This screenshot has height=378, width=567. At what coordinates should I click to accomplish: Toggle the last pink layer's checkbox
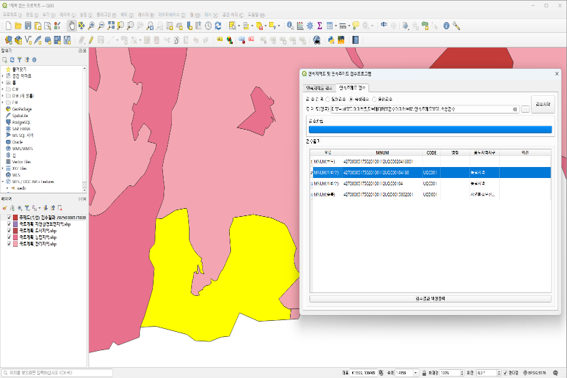(9, 244)
